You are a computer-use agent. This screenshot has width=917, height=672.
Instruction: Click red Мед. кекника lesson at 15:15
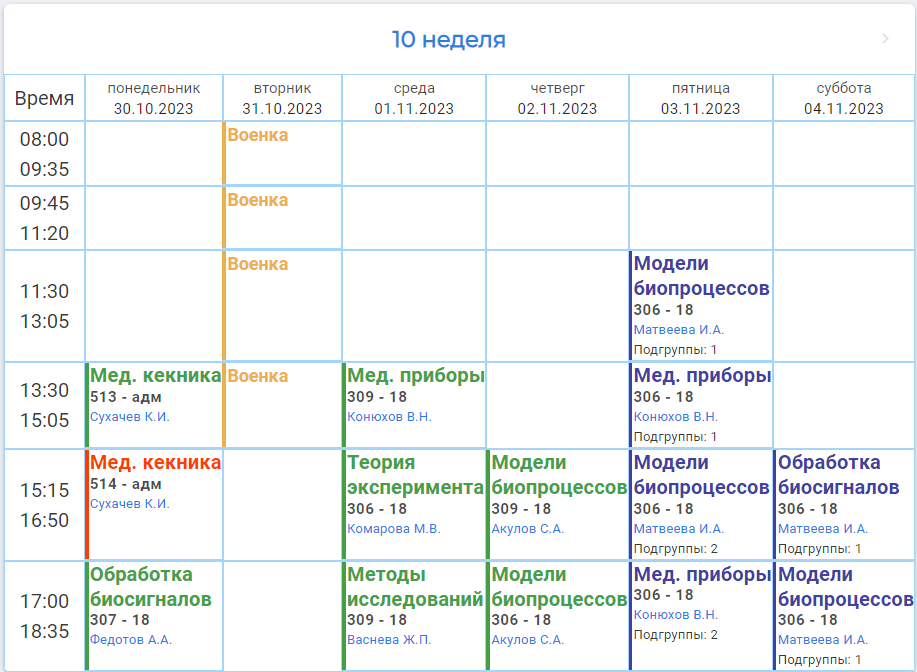coord(155,463)
